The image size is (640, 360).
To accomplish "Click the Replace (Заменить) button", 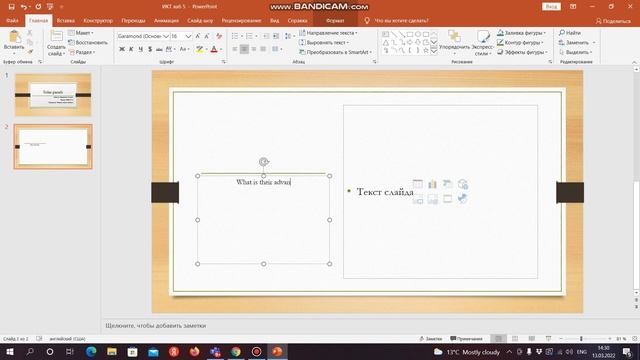I will tap(577, 42).
